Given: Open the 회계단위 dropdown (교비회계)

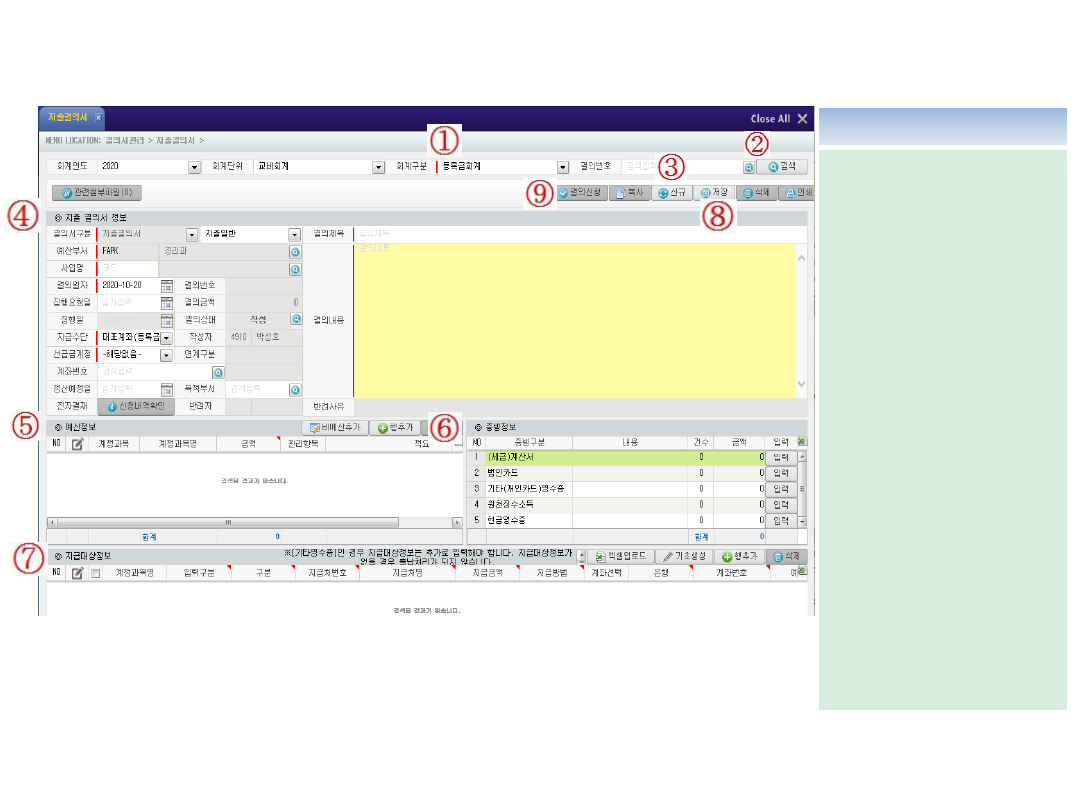Looking at the screenshot, I should [378, 167].
